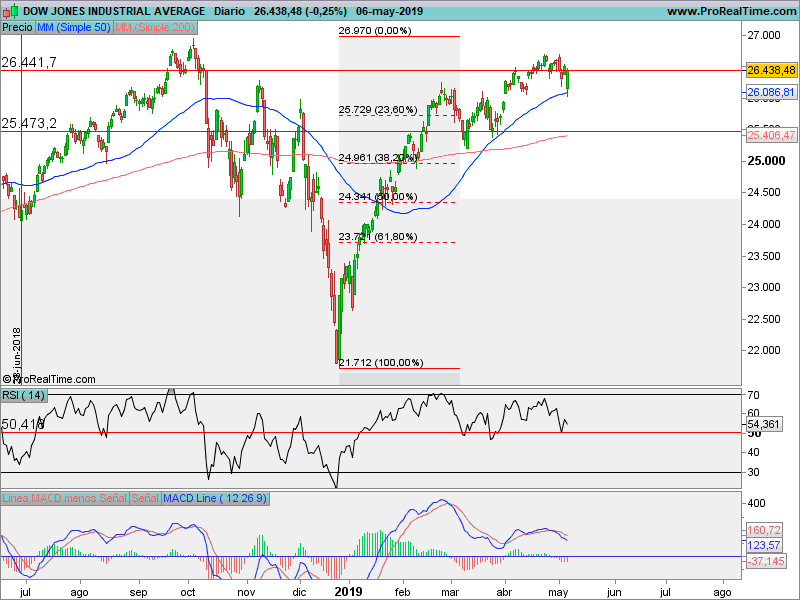Click the 54,361 RSI value tag

click(x=764, y=424)
